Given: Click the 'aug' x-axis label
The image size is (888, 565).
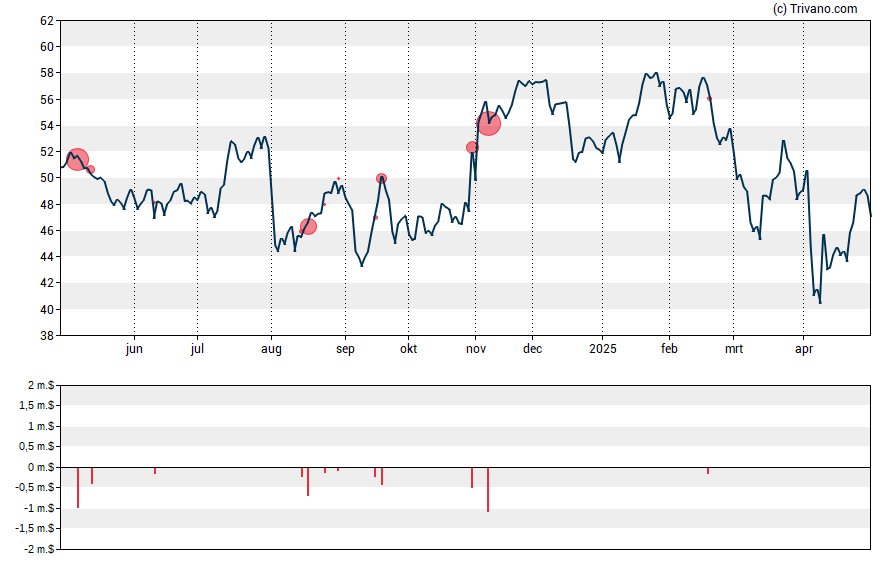Looking at the screenshot, I should point(271,349).
